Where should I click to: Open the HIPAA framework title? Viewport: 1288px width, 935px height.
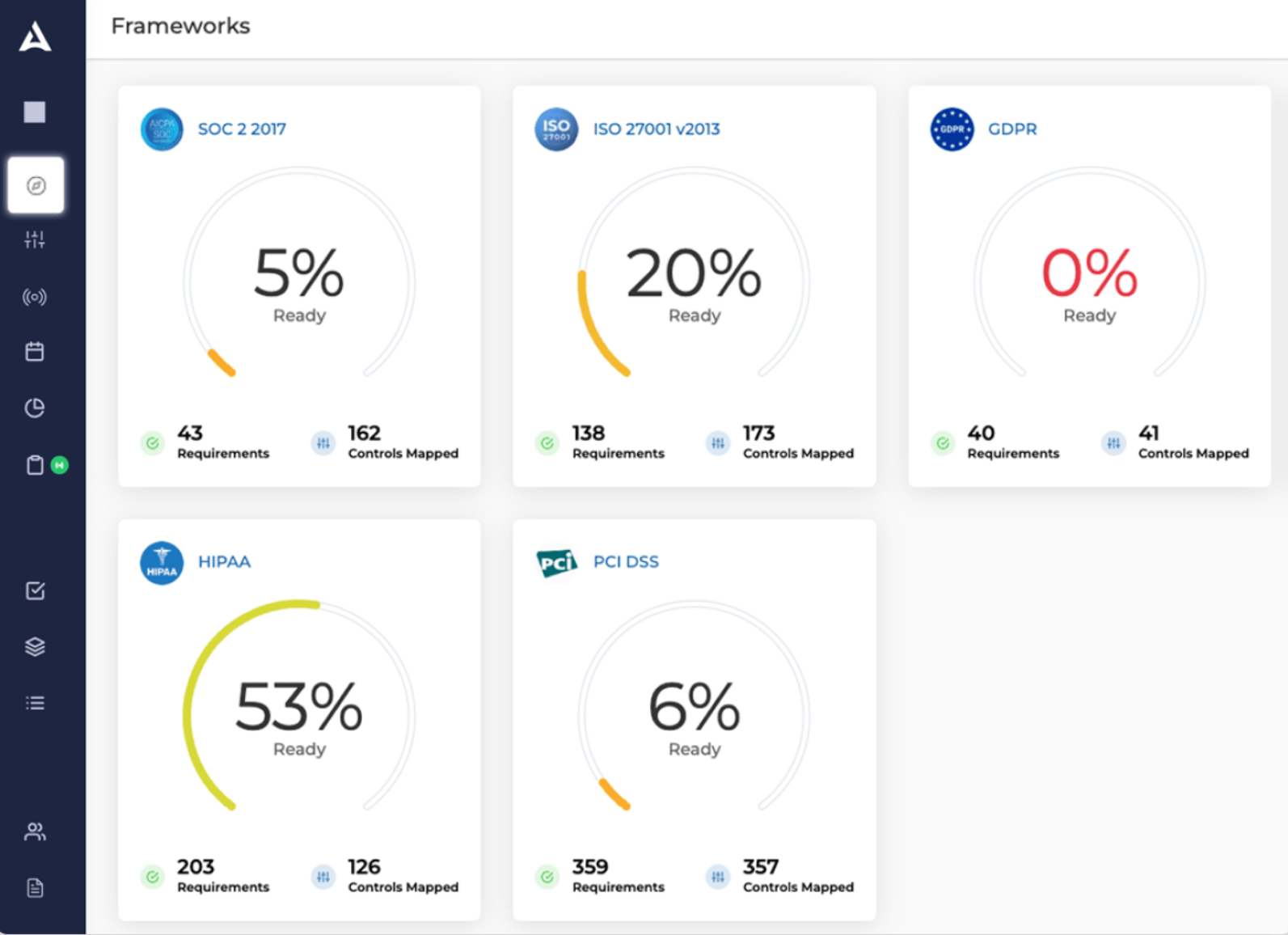(224, 562)
